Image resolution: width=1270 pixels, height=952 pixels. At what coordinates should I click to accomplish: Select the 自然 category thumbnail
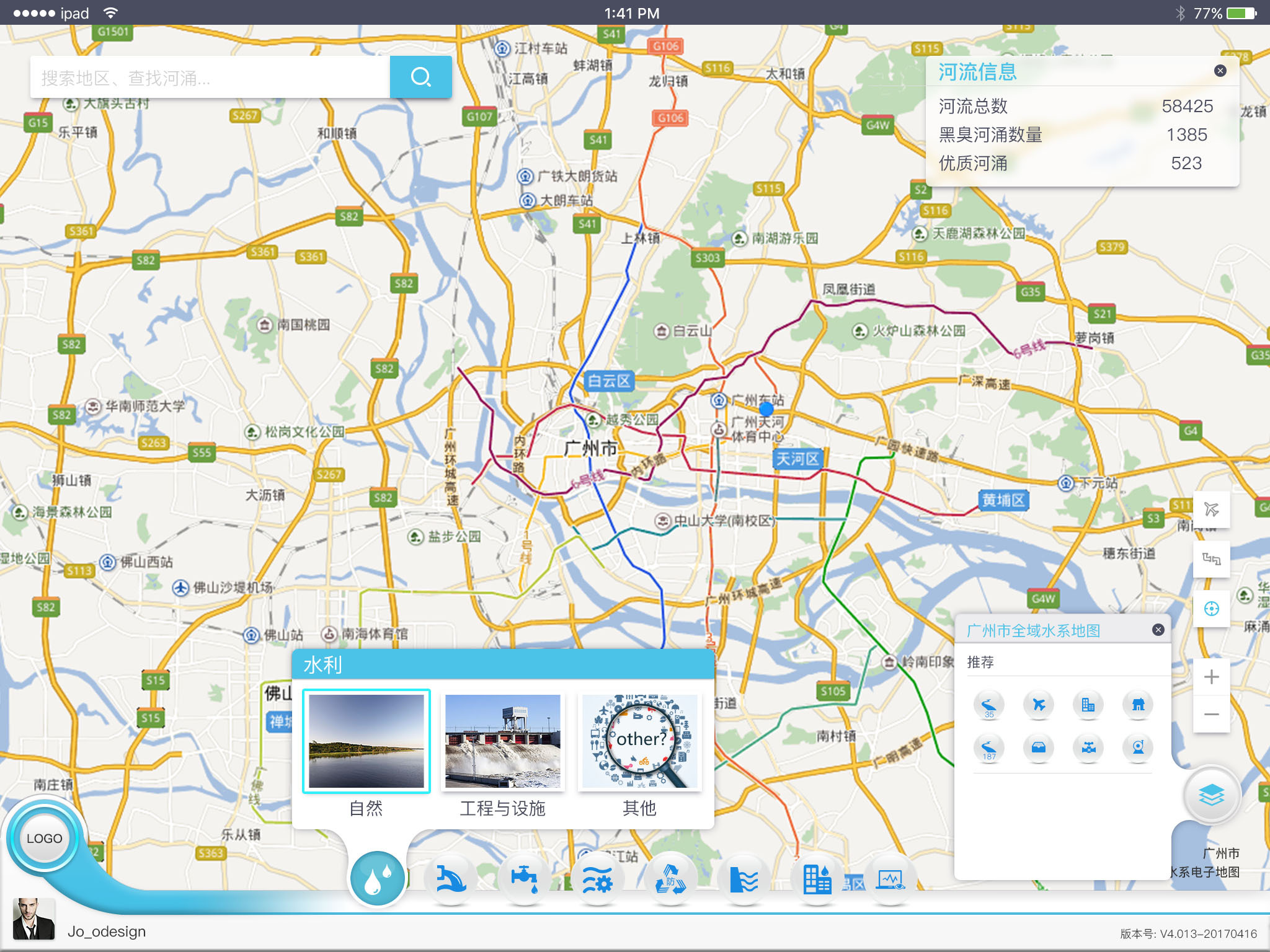[366, 741]
